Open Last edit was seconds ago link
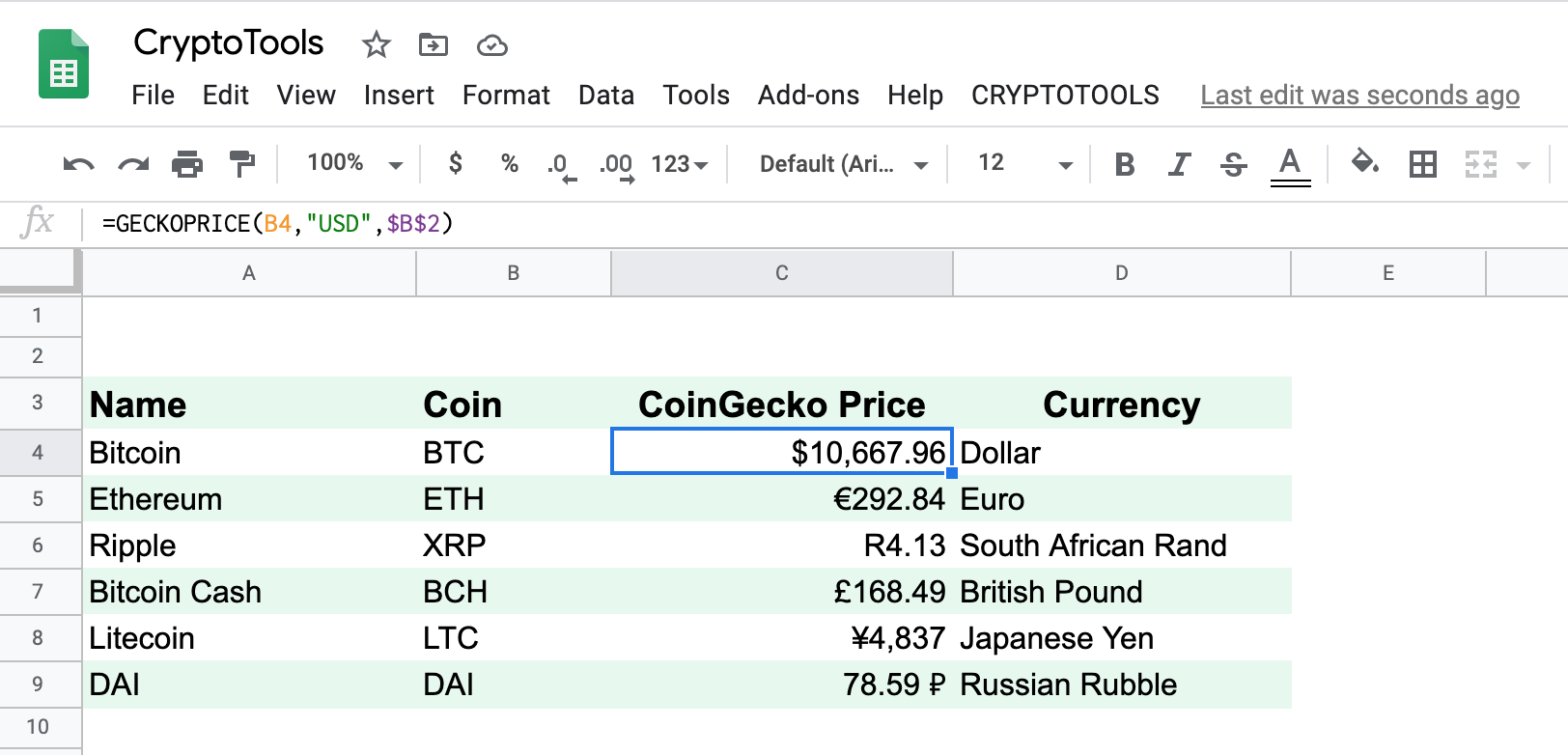 click(x=1359, y=95)
